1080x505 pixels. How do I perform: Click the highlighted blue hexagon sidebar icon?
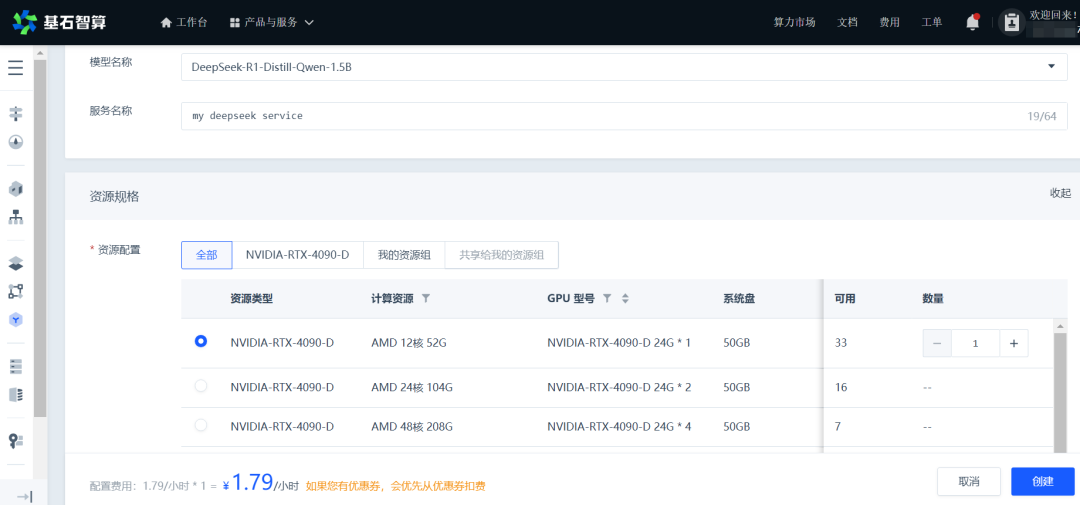(15, 319)
